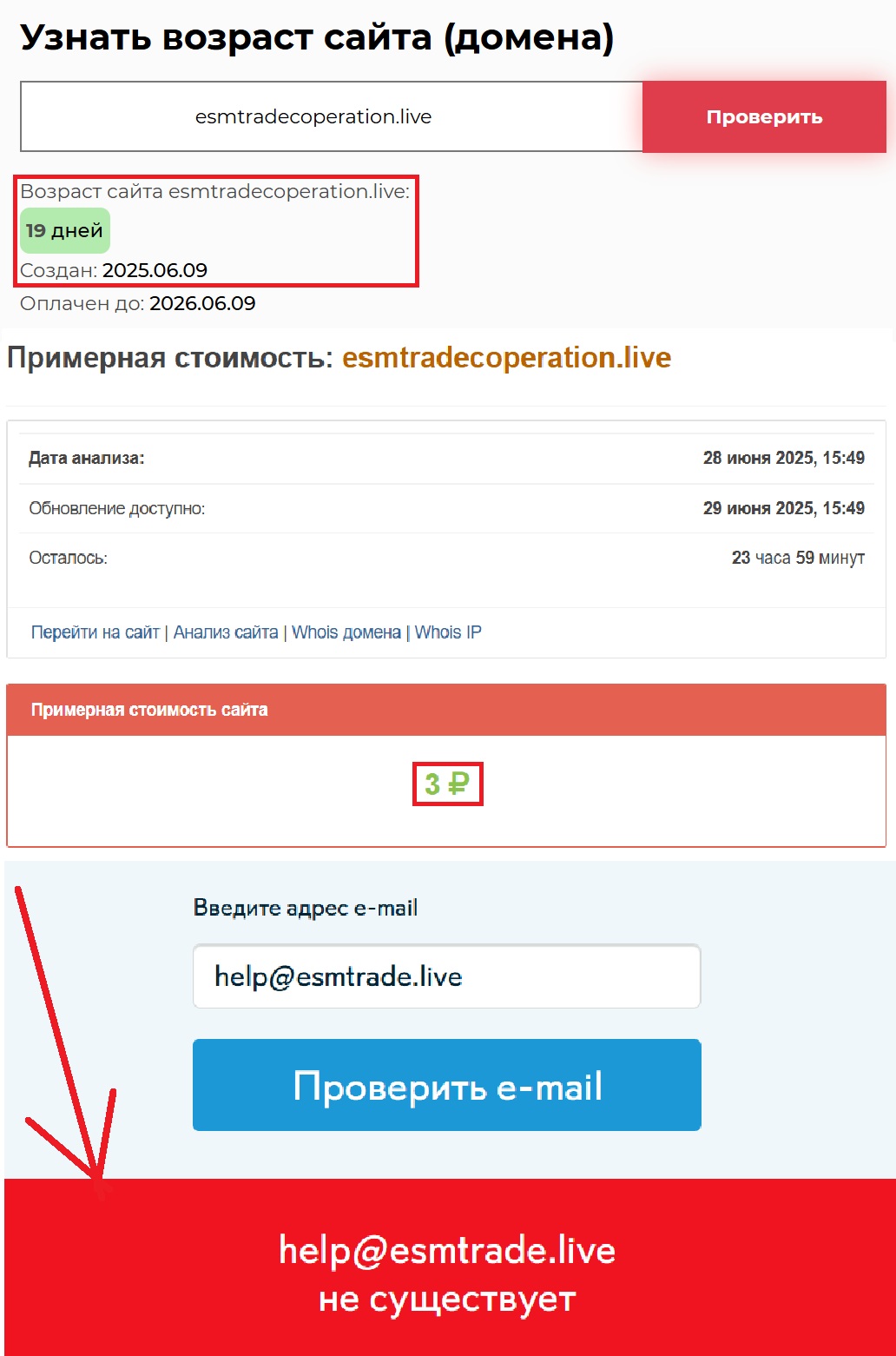
Task: Click the Осталось 23 часа 59 минут value
Action: (798, 558)
